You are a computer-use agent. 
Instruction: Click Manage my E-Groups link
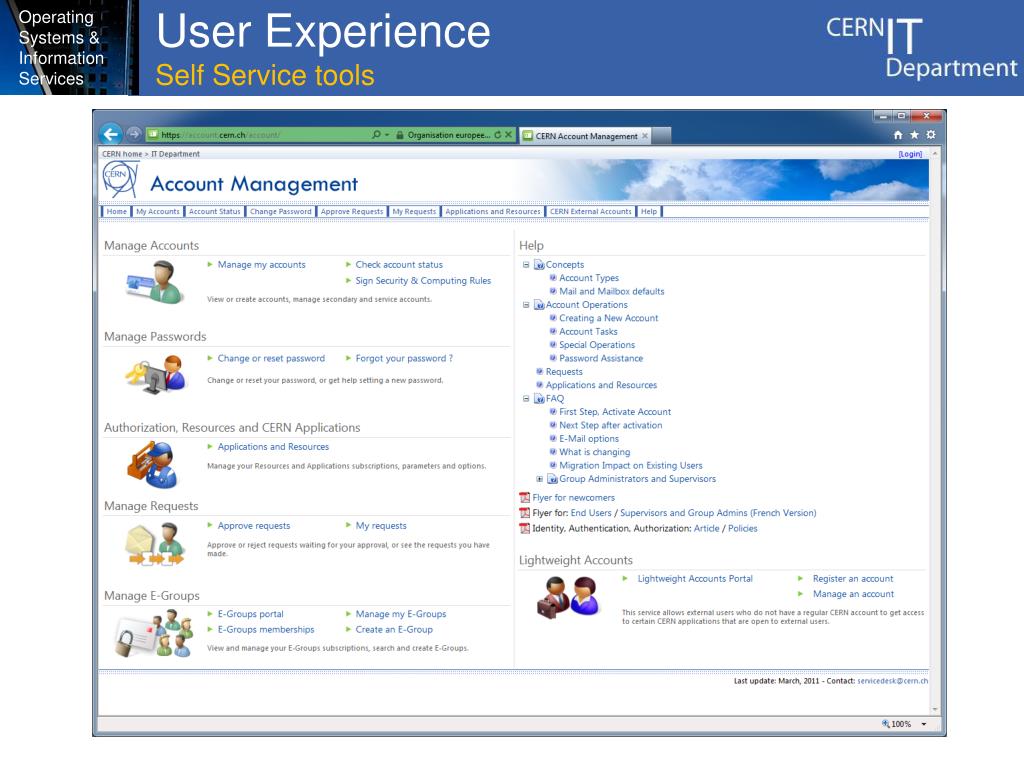[x=401, y=614]
